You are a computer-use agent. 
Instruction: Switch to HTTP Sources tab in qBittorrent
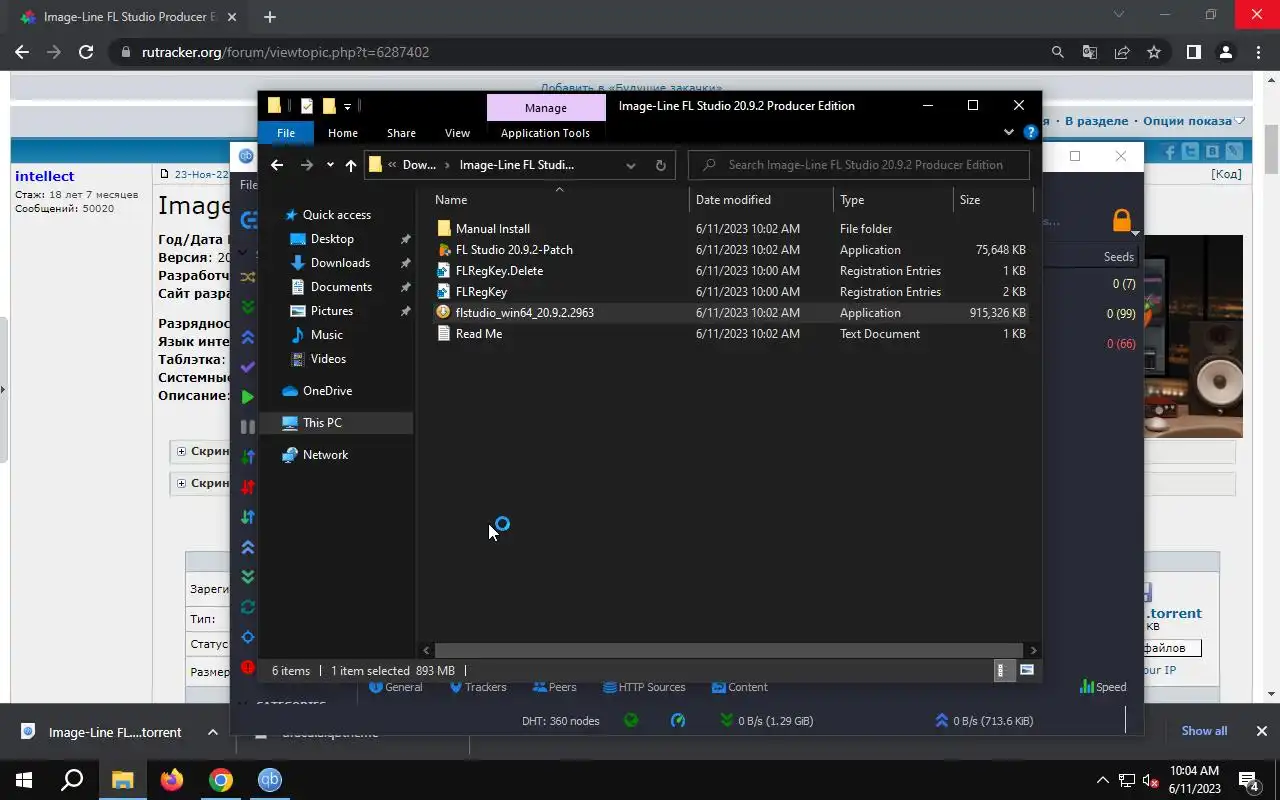click(x=644, y=687)
